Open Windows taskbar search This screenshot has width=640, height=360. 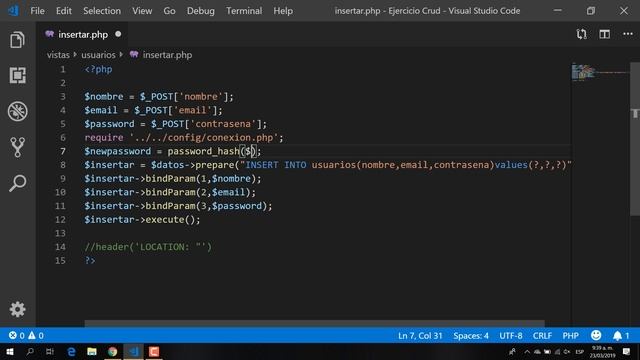(30, 351)
